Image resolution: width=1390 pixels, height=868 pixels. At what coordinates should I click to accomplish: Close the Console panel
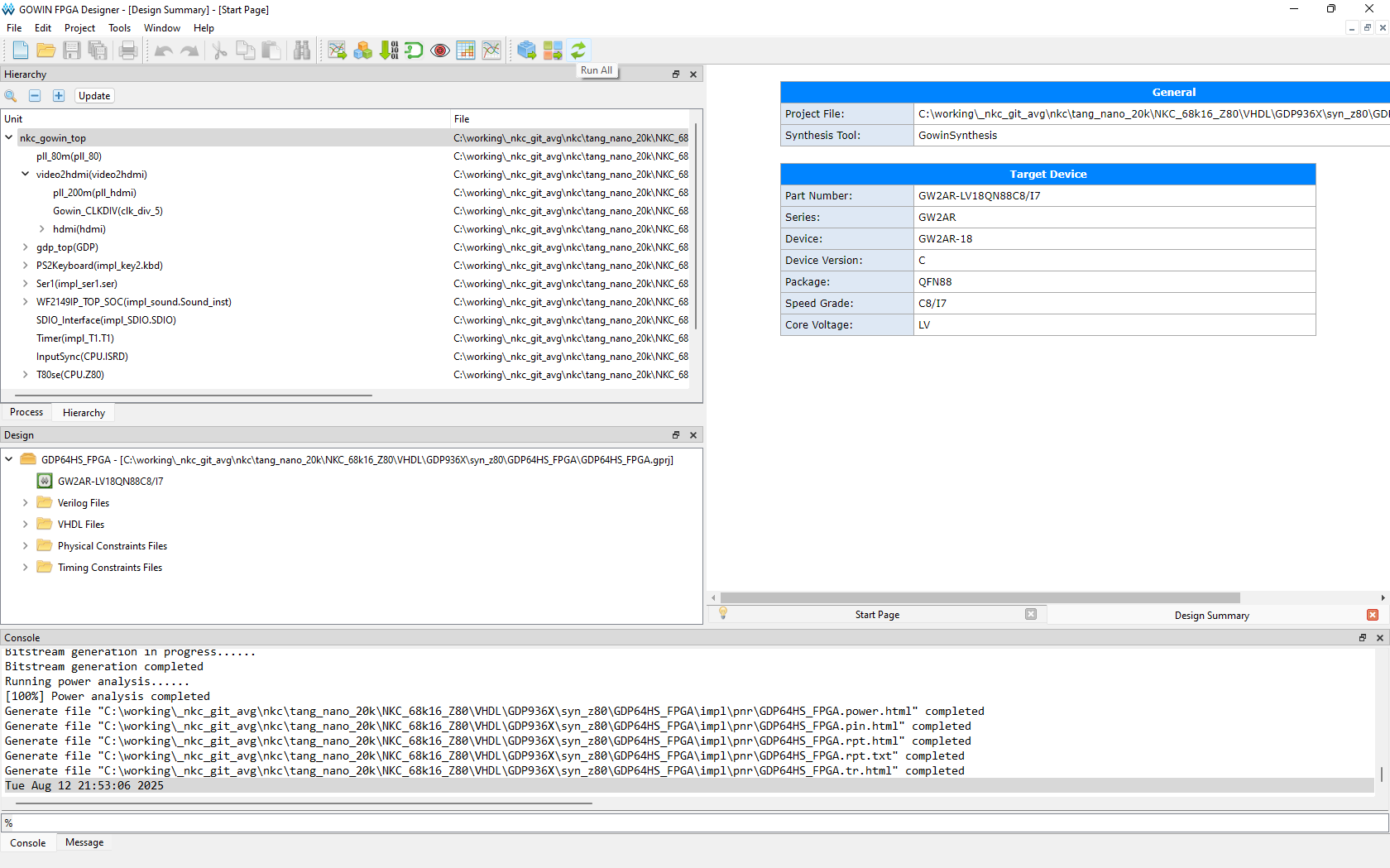click(x=1380, y=638)
